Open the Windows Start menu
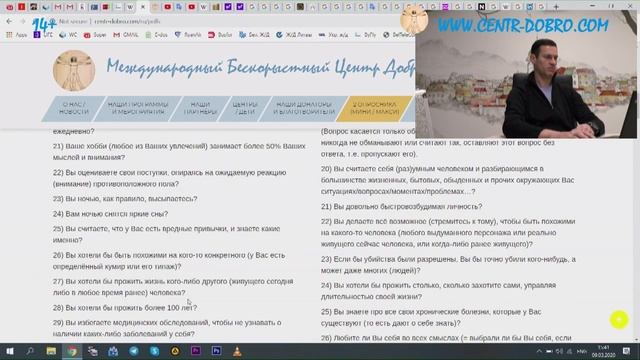640x360 pixels. (10, 351)
